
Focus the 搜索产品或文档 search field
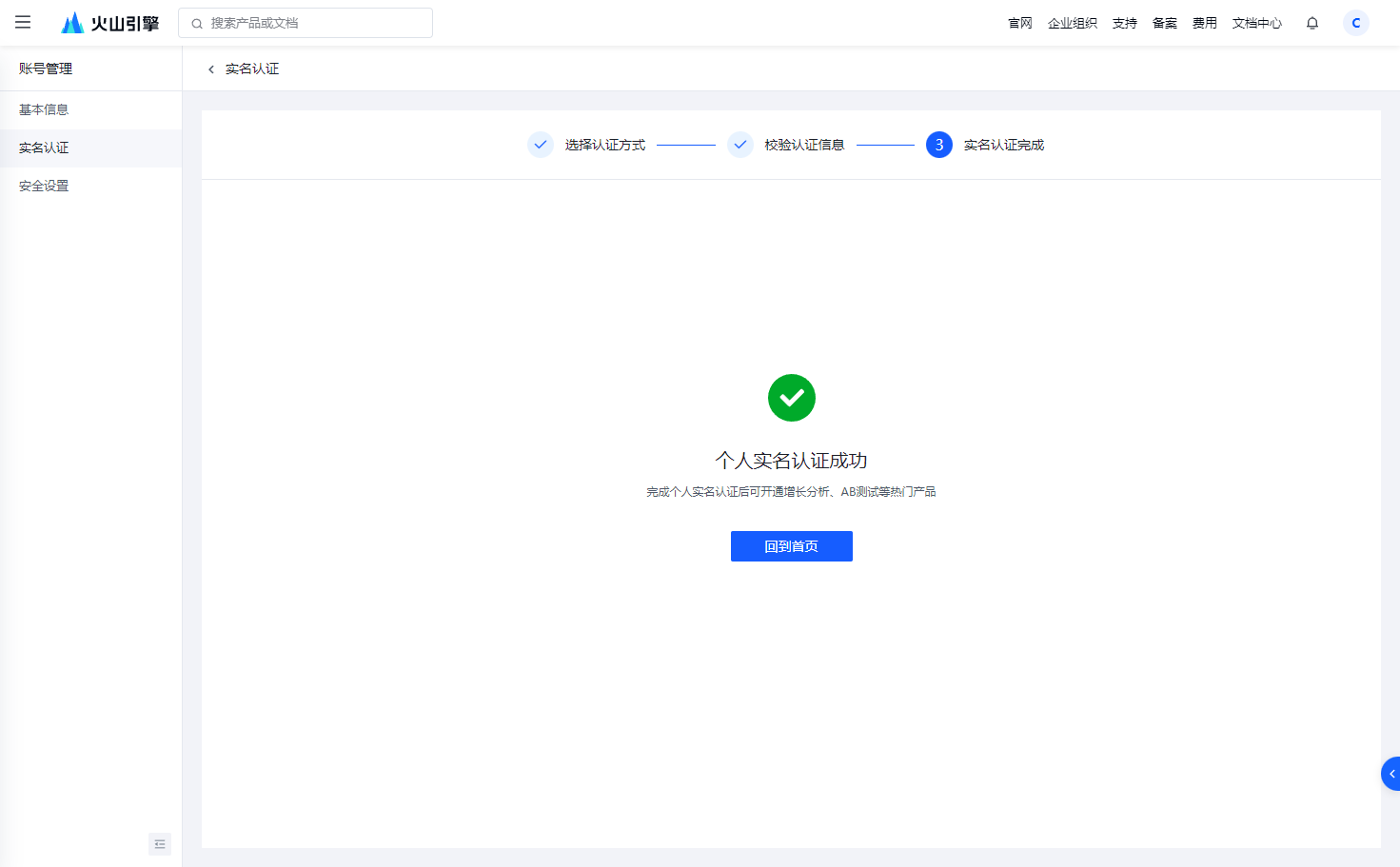point(306,23)
